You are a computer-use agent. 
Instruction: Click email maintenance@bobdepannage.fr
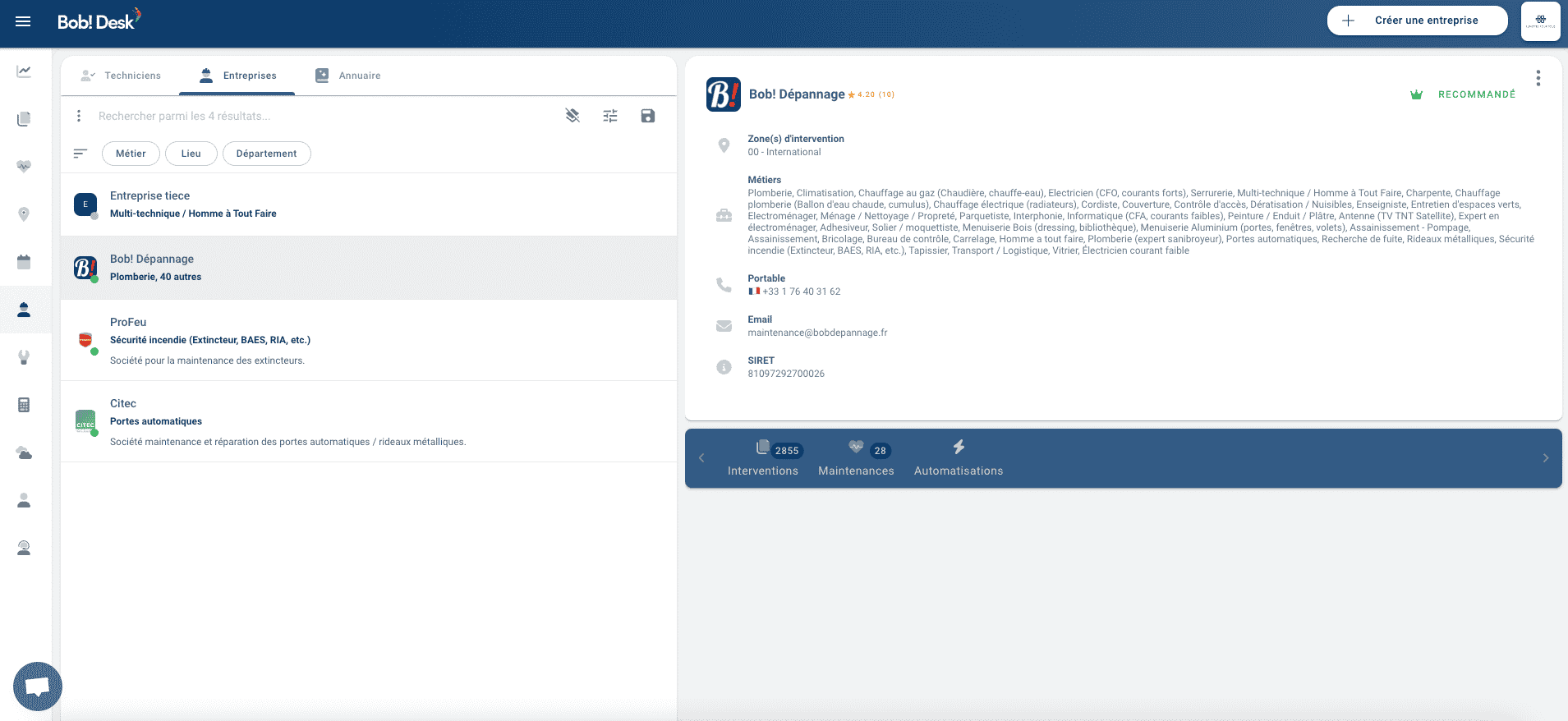[x=817, y=333]
